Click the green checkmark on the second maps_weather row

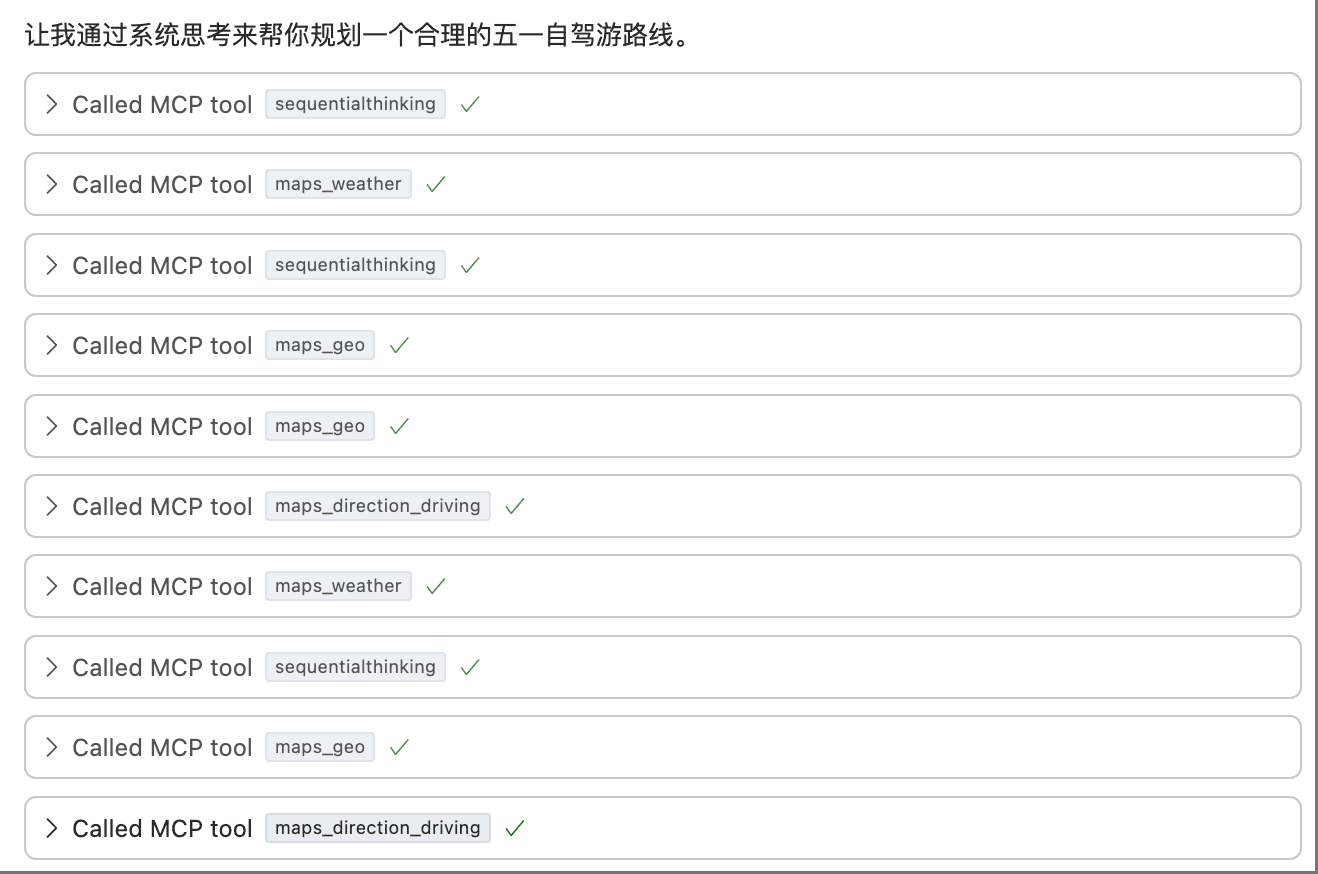pyautogui.click(x=435, y=586)
